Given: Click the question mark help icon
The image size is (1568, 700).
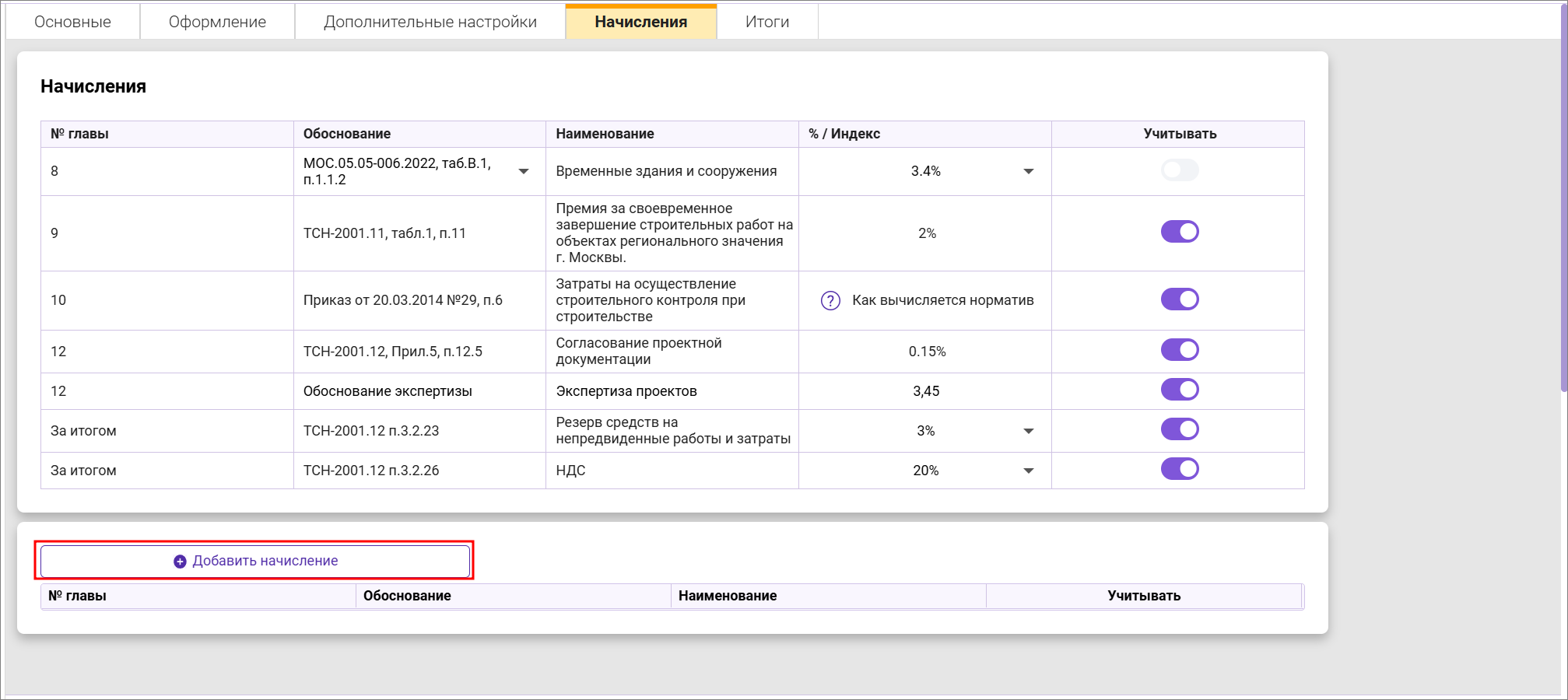Looking at the screenshot, I should [x=830, y=301].
